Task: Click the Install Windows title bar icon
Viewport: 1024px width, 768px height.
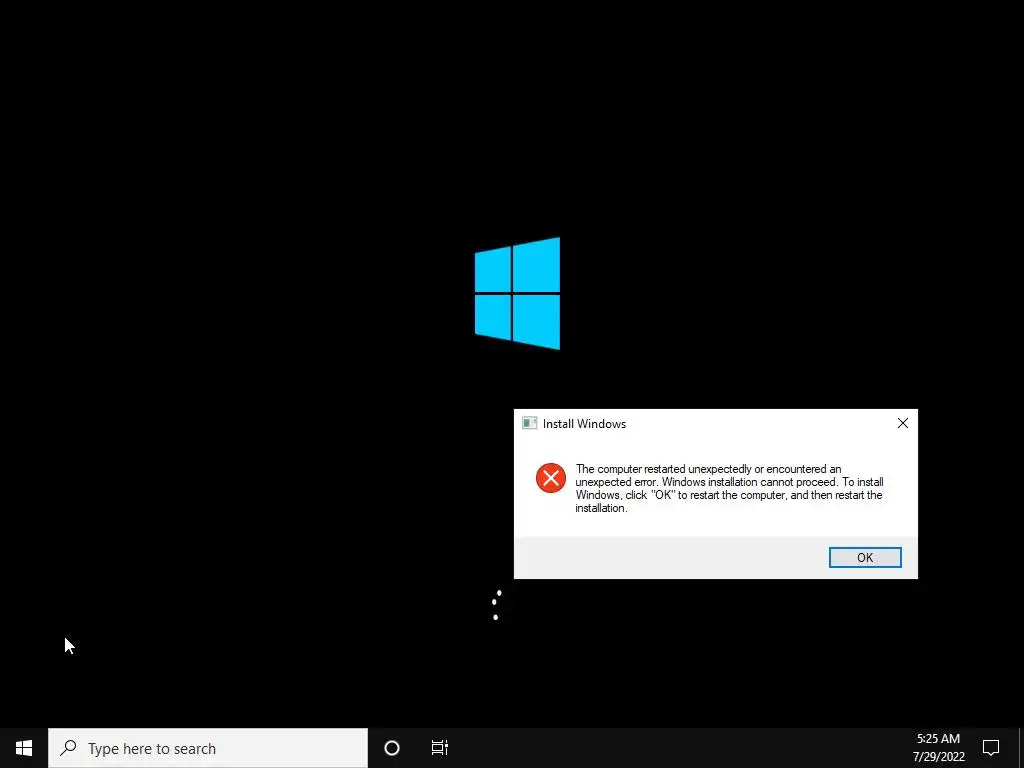Action: point(529,423)
